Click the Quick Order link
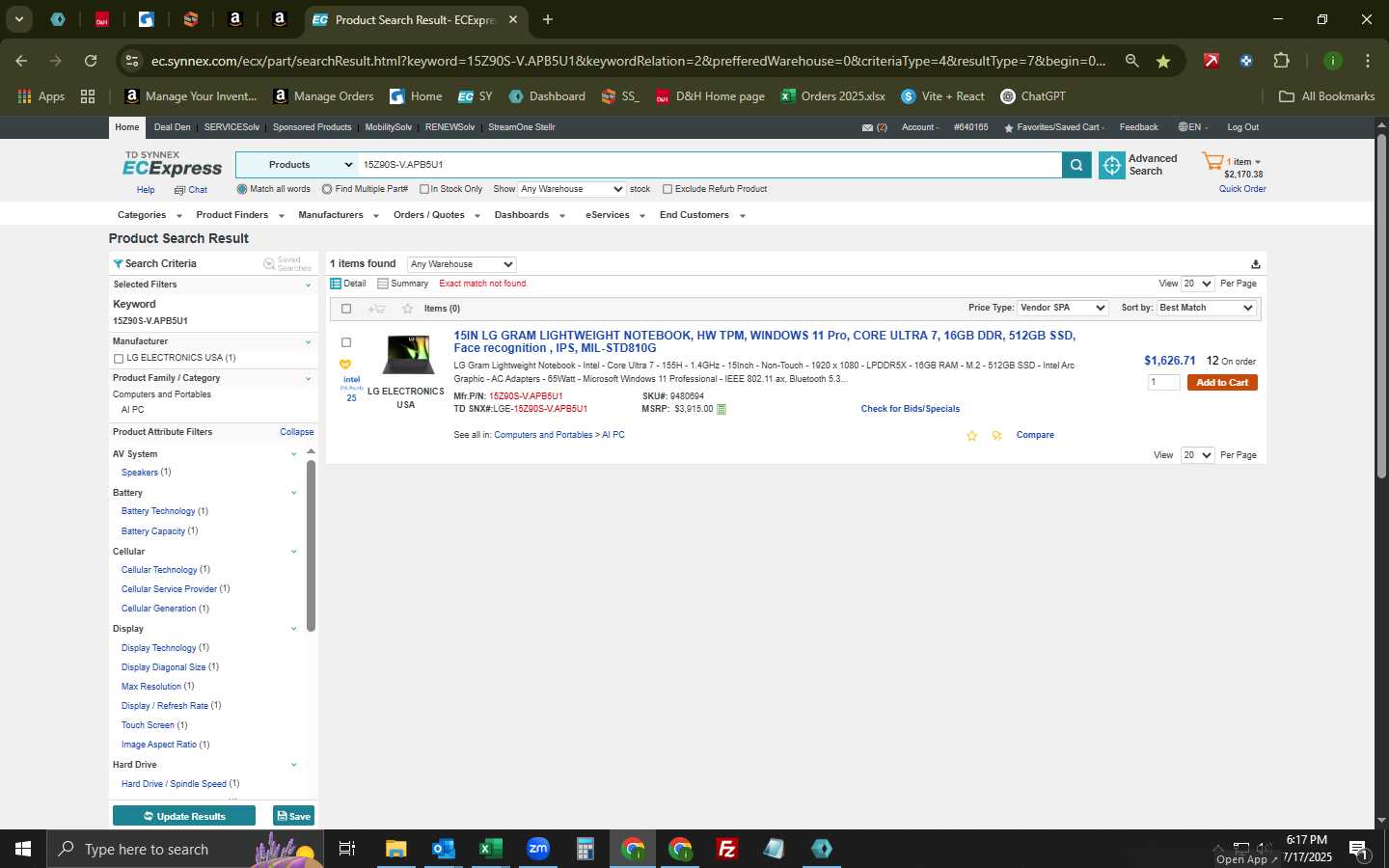1389x868 pixels. pos(1242,189)
